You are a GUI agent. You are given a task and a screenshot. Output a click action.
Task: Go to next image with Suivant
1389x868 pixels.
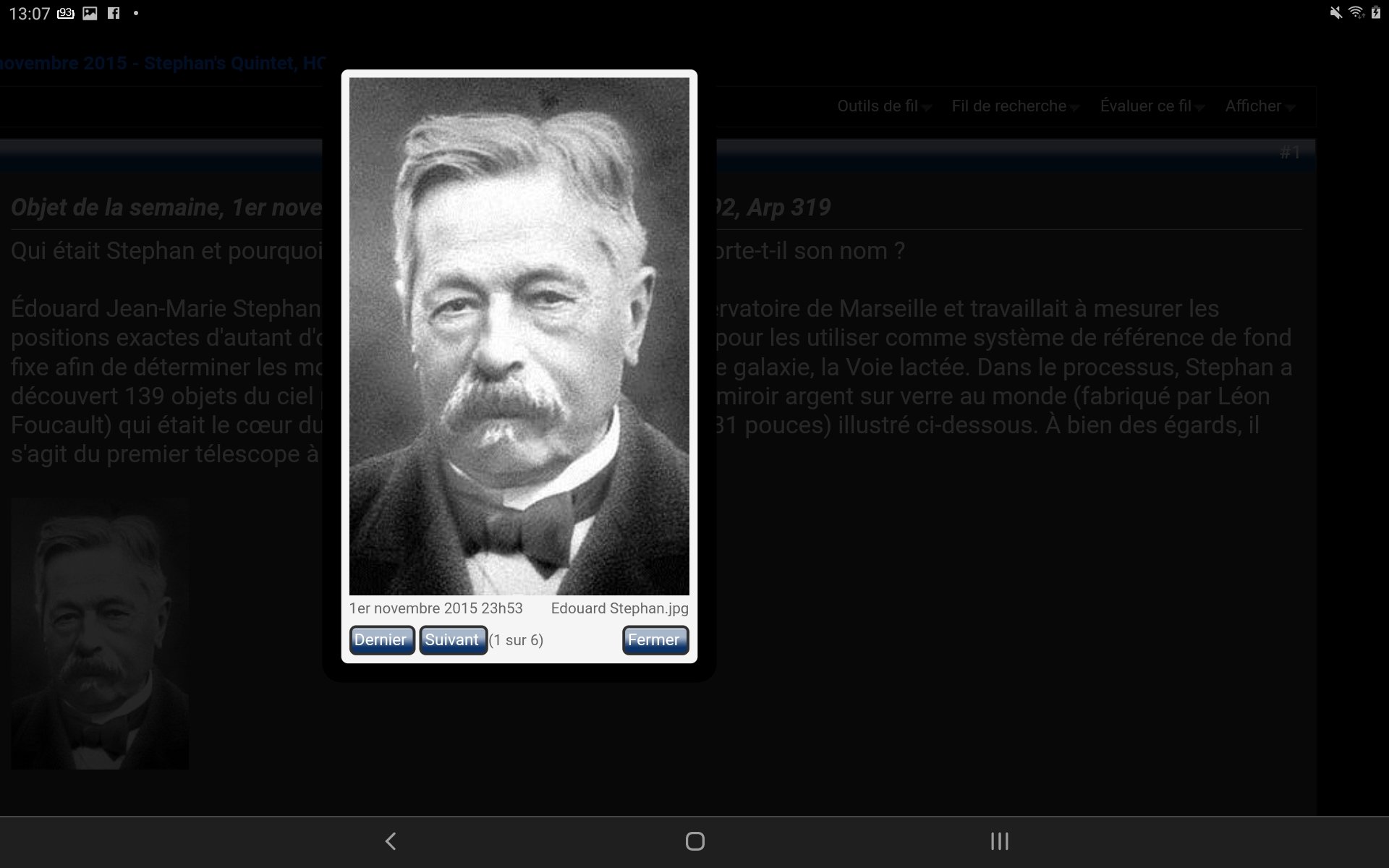point(453,640)
